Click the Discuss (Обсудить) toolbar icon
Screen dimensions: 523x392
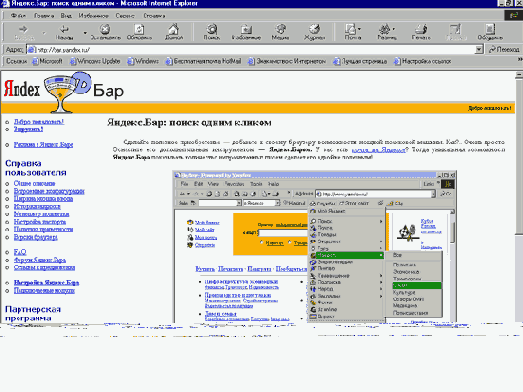coord(490,32)
